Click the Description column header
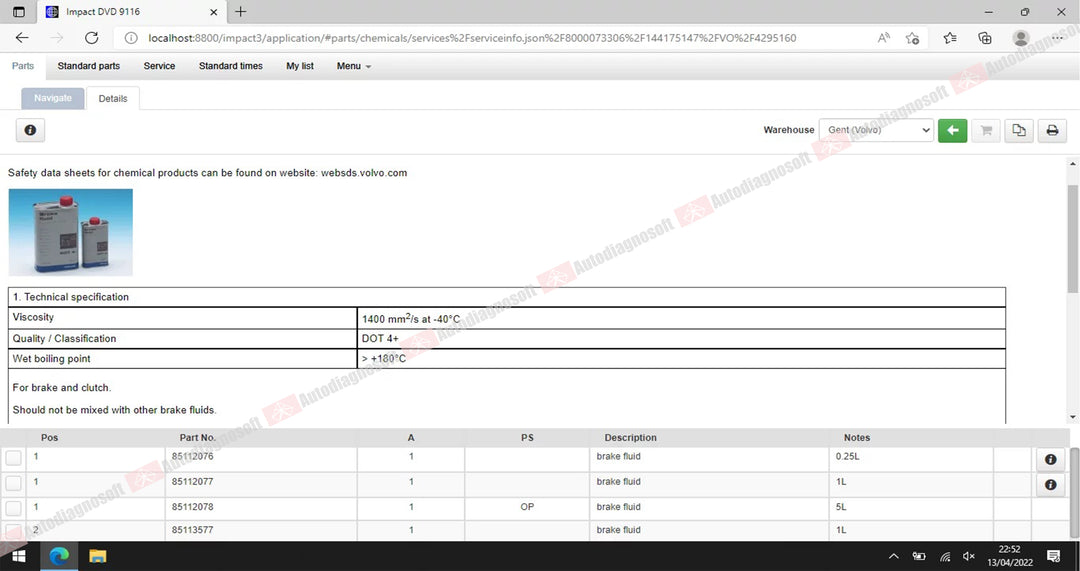The width and height of the screenshot is (1080, 571). (x=630, y=437)
